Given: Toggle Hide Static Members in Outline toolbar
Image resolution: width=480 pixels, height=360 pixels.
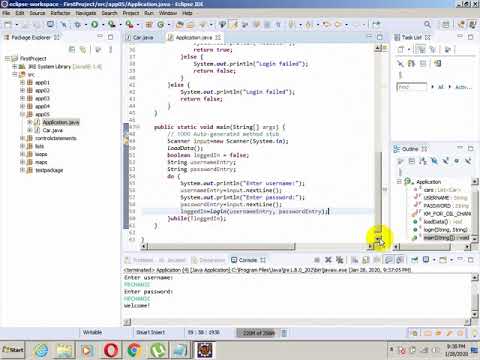Looking at the screenshot, I should click(445, 161).
